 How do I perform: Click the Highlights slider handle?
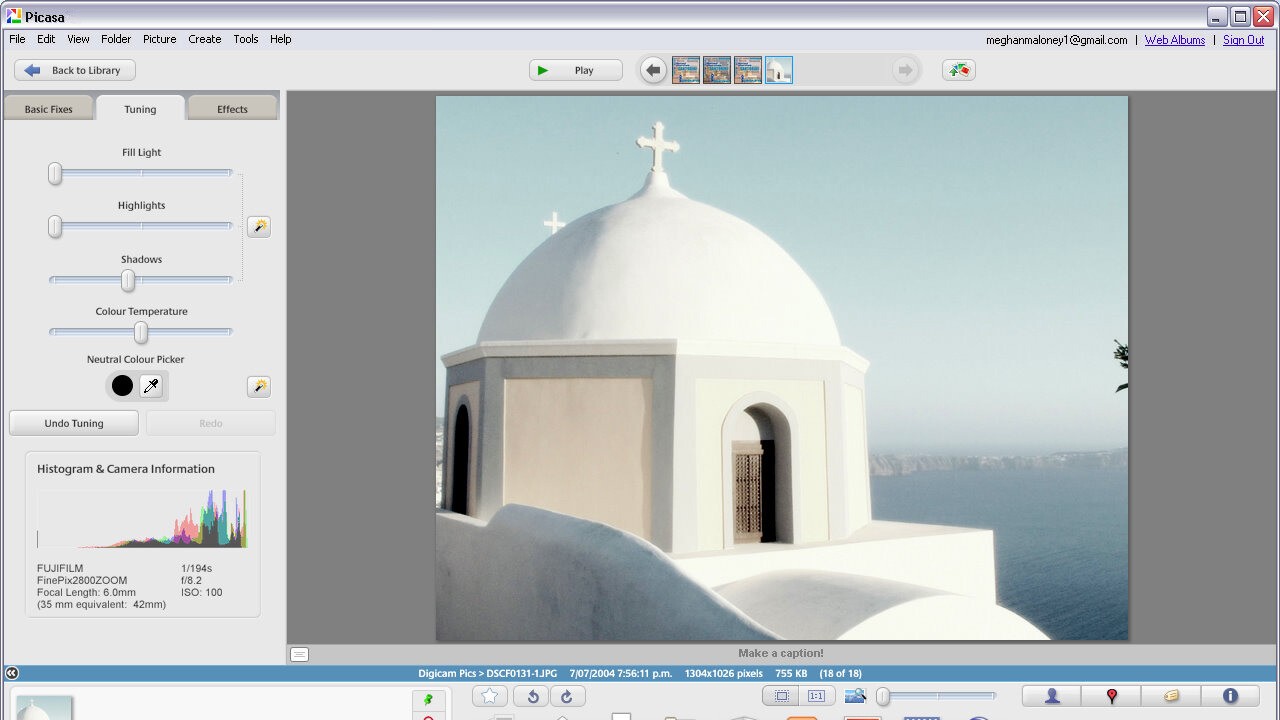click(55, 227)
